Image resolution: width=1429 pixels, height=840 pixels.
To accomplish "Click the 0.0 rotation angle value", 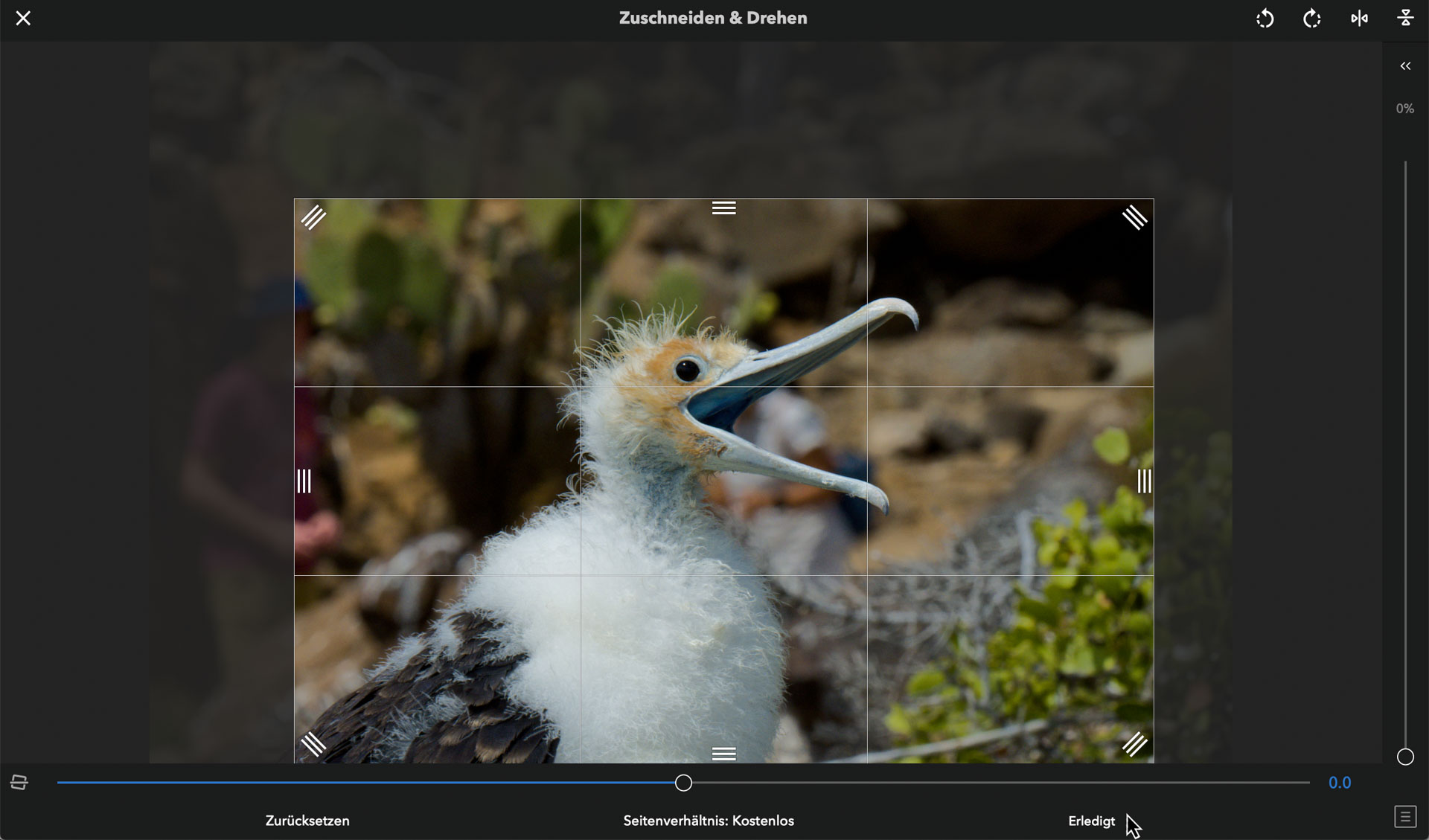I will pyautogui.click(x=1340, y=783).
